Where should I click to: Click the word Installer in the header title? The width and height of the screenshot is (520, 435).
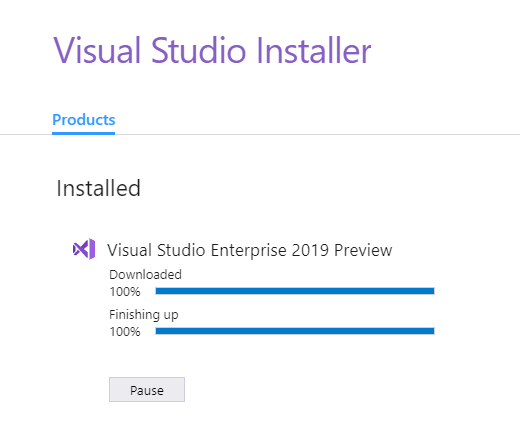[314, 51]
